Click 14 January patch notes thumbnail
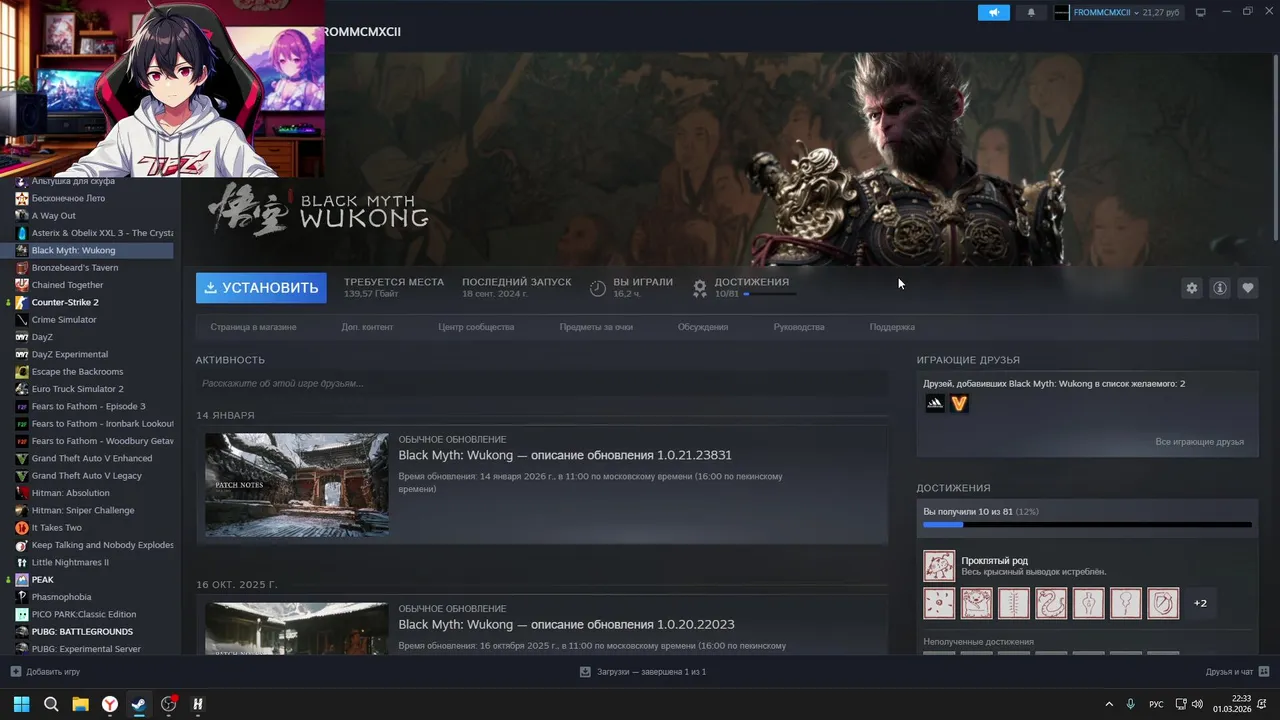 point(297,485)
